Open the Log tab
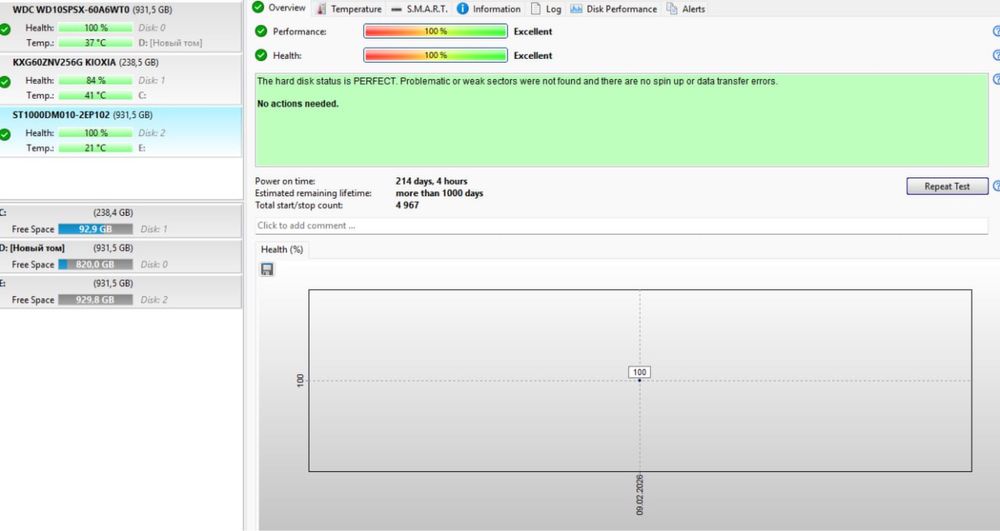 [546, 9]
